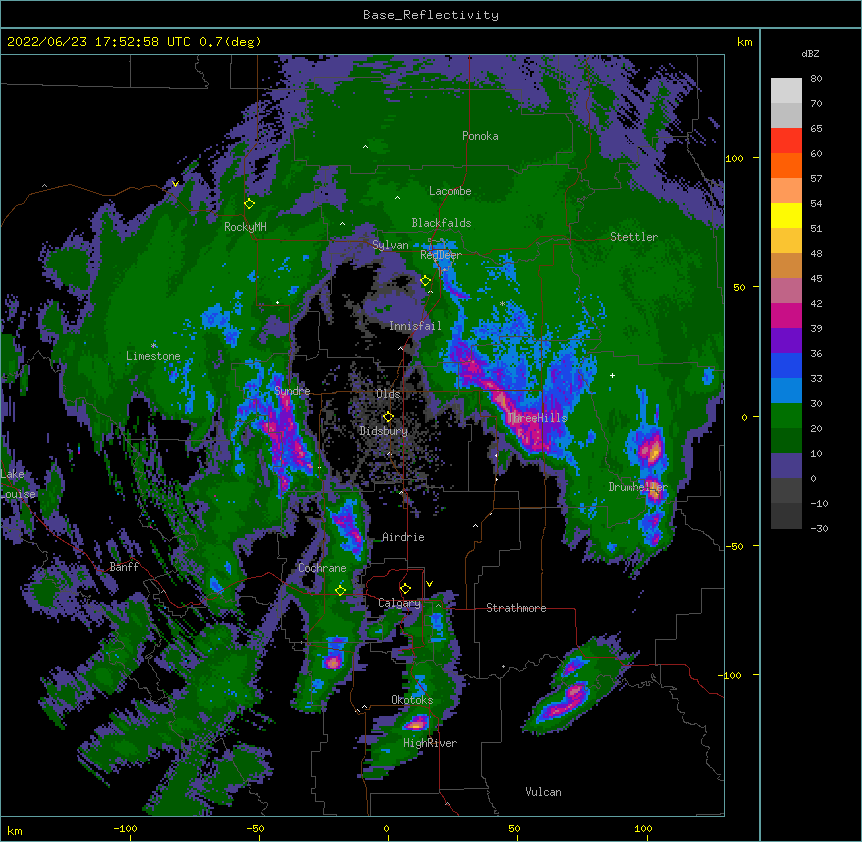This screenshot has width=862, height=842.
Task: Click white caret marker below Ponoka
Action: point(365,147)
